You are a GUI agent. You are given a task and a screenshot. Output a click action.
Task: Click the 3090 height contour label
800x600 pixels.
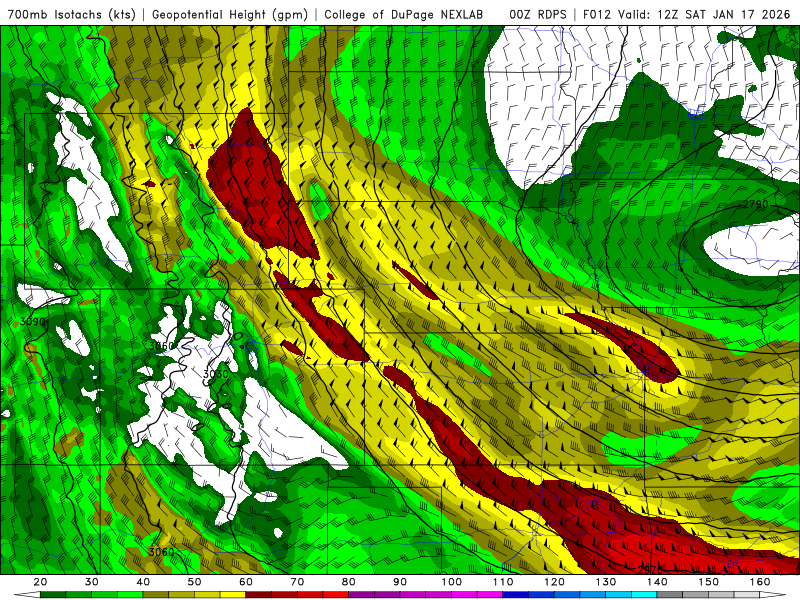33,322
